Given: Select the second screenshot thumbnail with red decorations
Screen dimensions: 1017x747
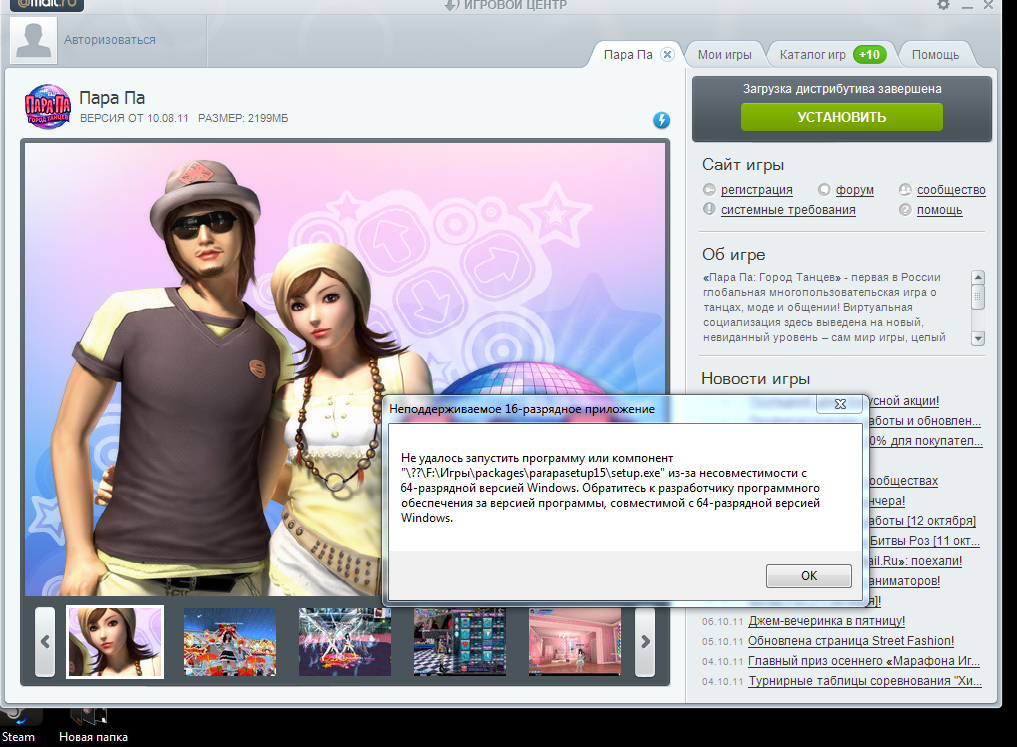Looking at the screenshot, I should tap(230, 642).
